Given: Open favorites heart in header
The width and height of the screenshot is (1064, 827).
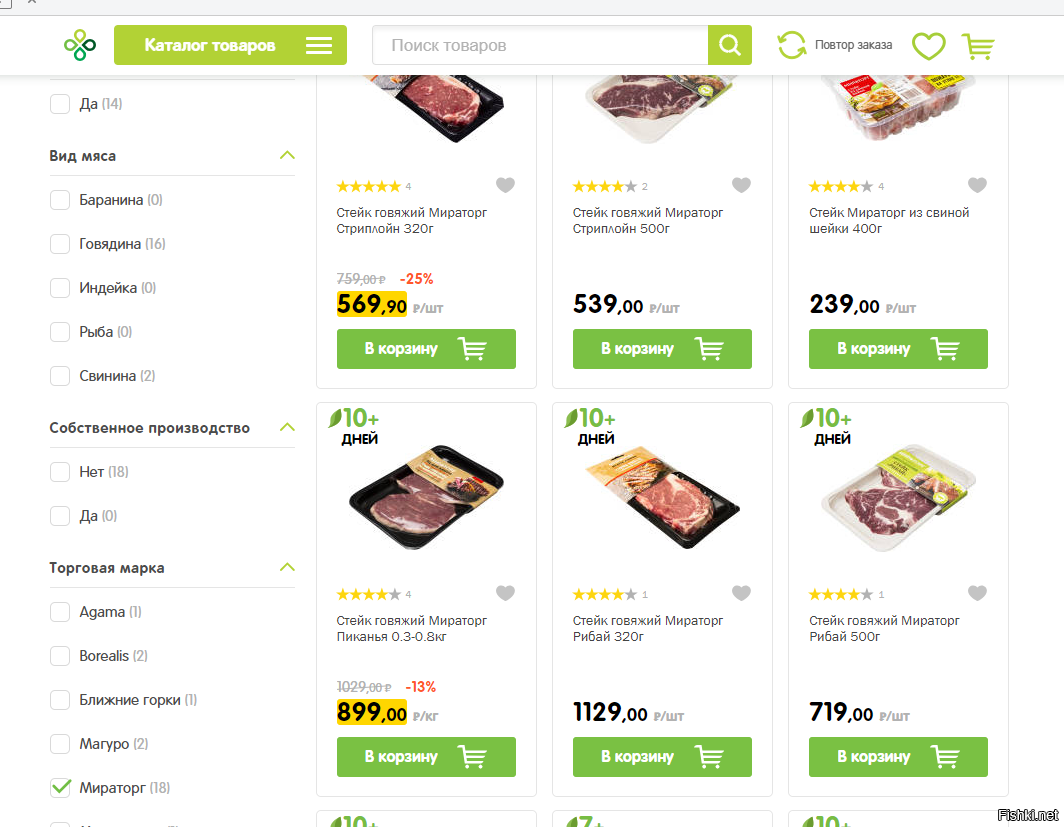Looking at the screenshot, I should coord(928,46).
